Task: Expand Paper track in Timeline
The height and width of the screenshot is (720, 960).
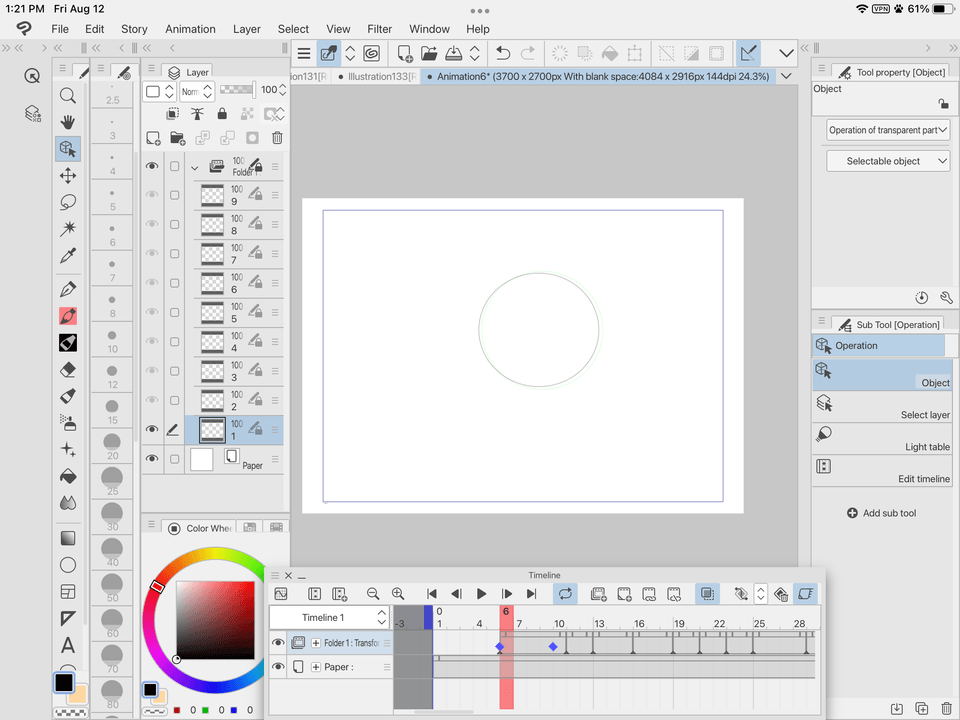Action: tap(316, 667)
